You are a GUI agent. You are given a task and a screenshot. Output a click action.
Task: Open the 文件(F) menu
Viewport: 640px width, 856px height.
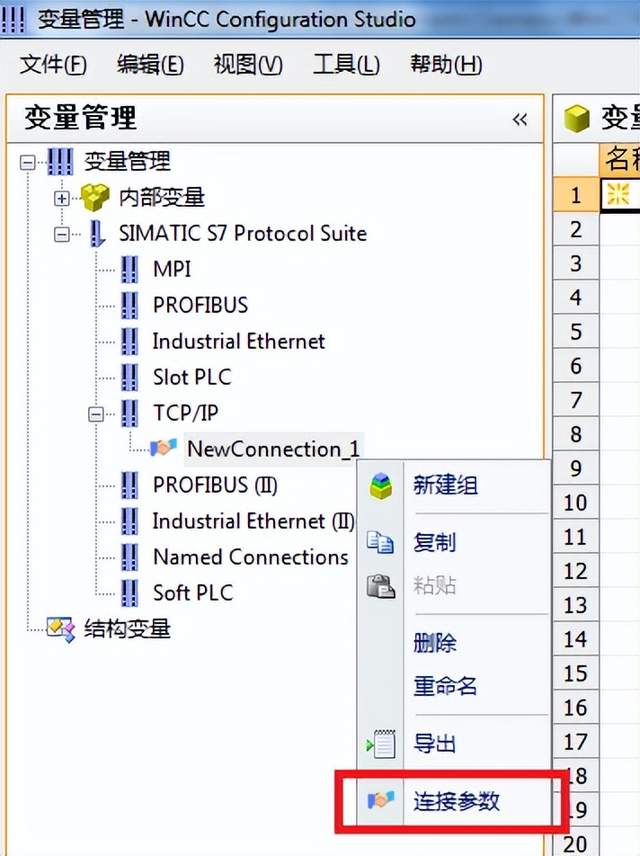coord(53,65)
